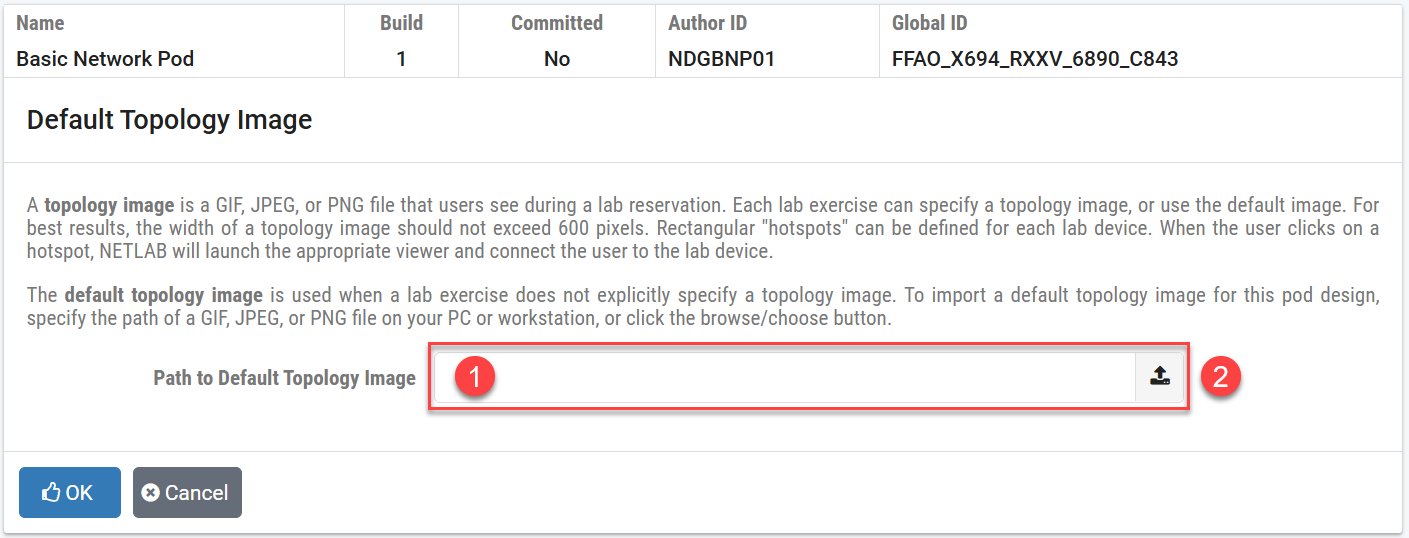Screen dimensions: 1409x538
Task: Click the Path to Default Topology Image label
Action: tap(284, 378)
